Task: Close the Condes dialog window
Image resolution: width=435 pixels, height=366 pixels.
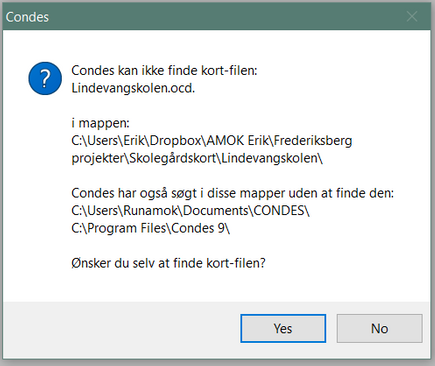Action: tap(412, 16)
